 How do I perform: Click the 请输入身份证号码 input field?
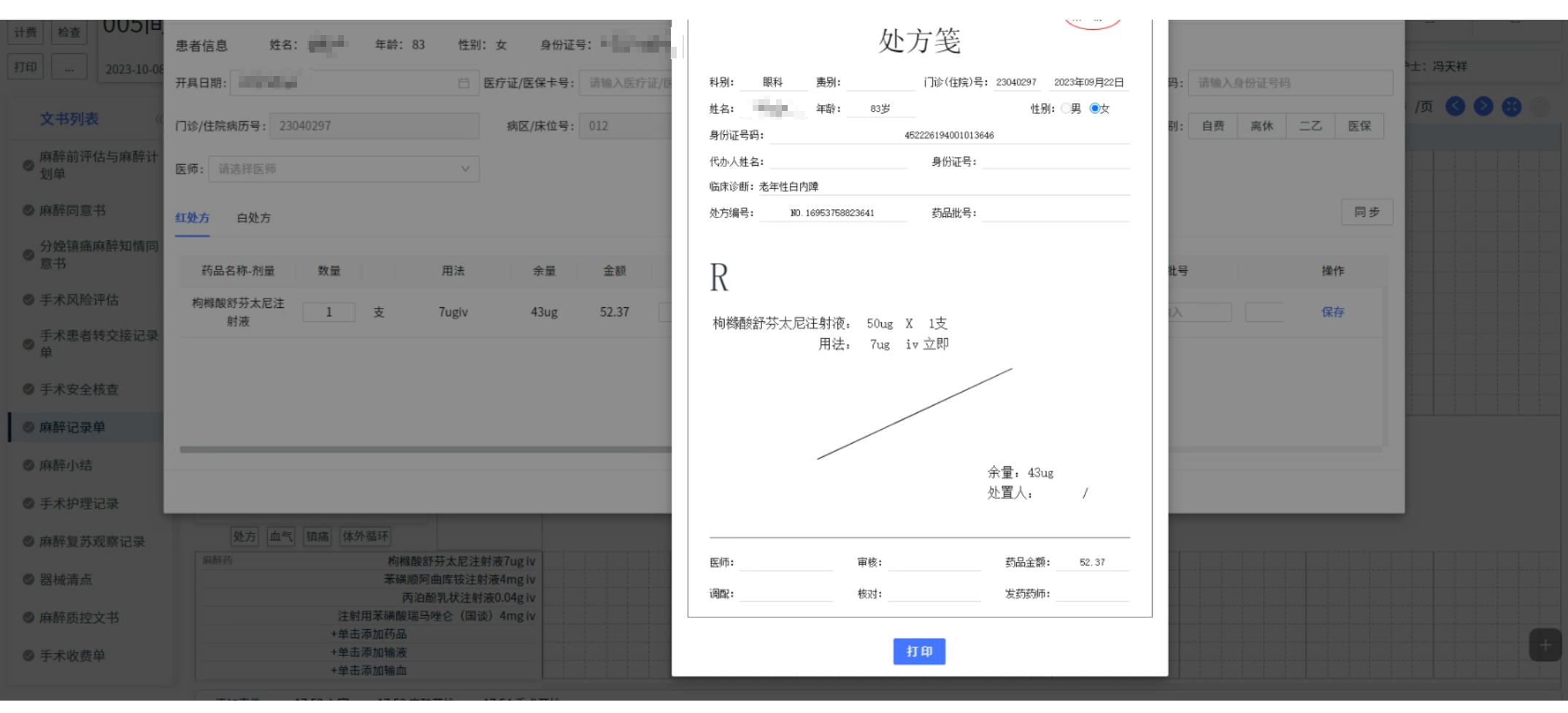[x=1290, y=82]
